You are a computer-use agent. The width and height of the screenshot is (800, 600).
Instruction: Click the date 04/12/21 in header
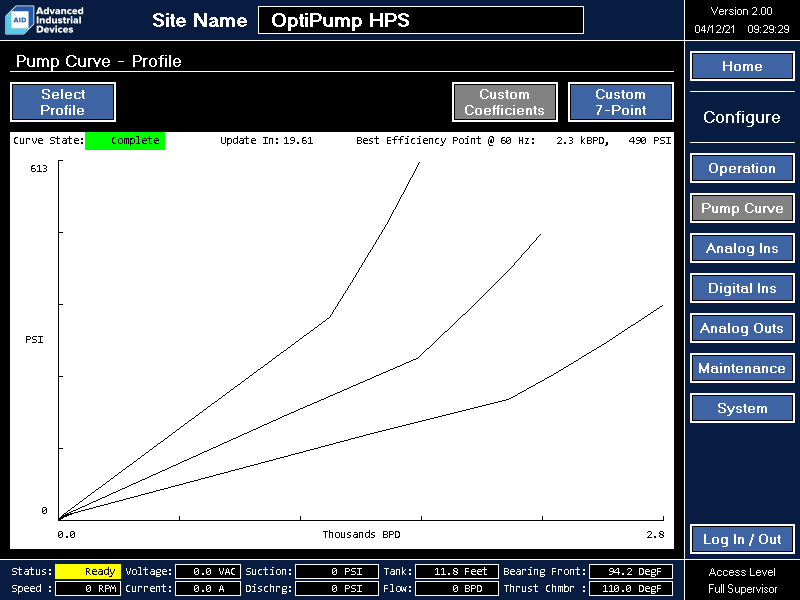714,29
